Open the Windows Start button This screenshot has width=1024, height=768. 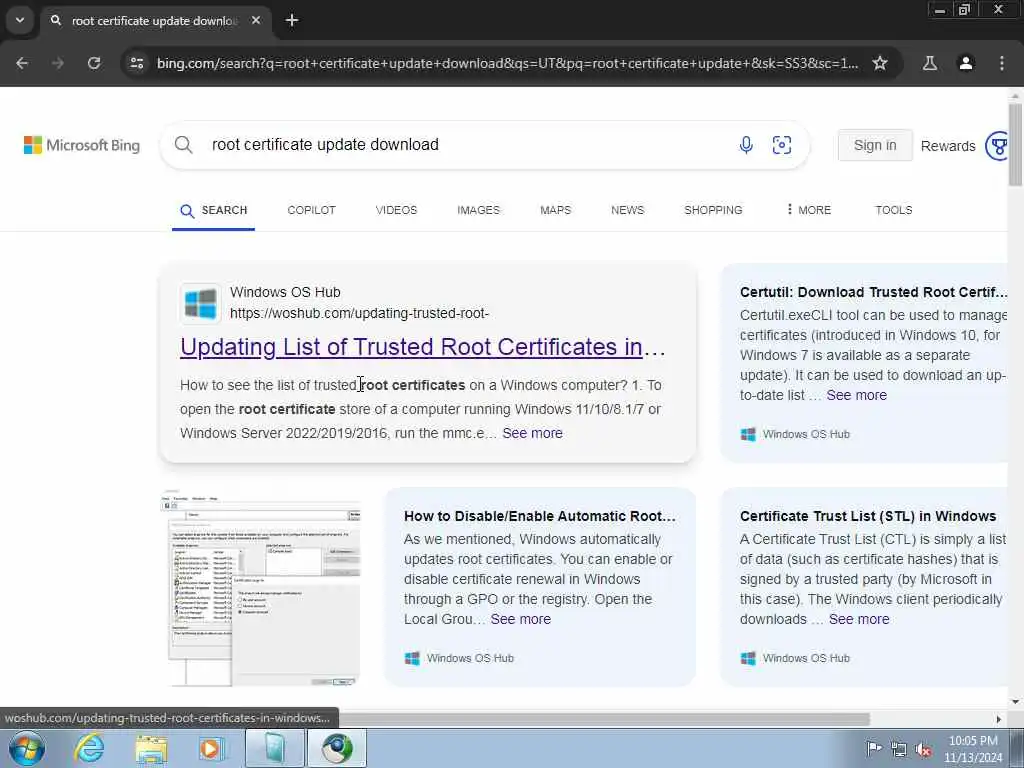tap(27, 748)
